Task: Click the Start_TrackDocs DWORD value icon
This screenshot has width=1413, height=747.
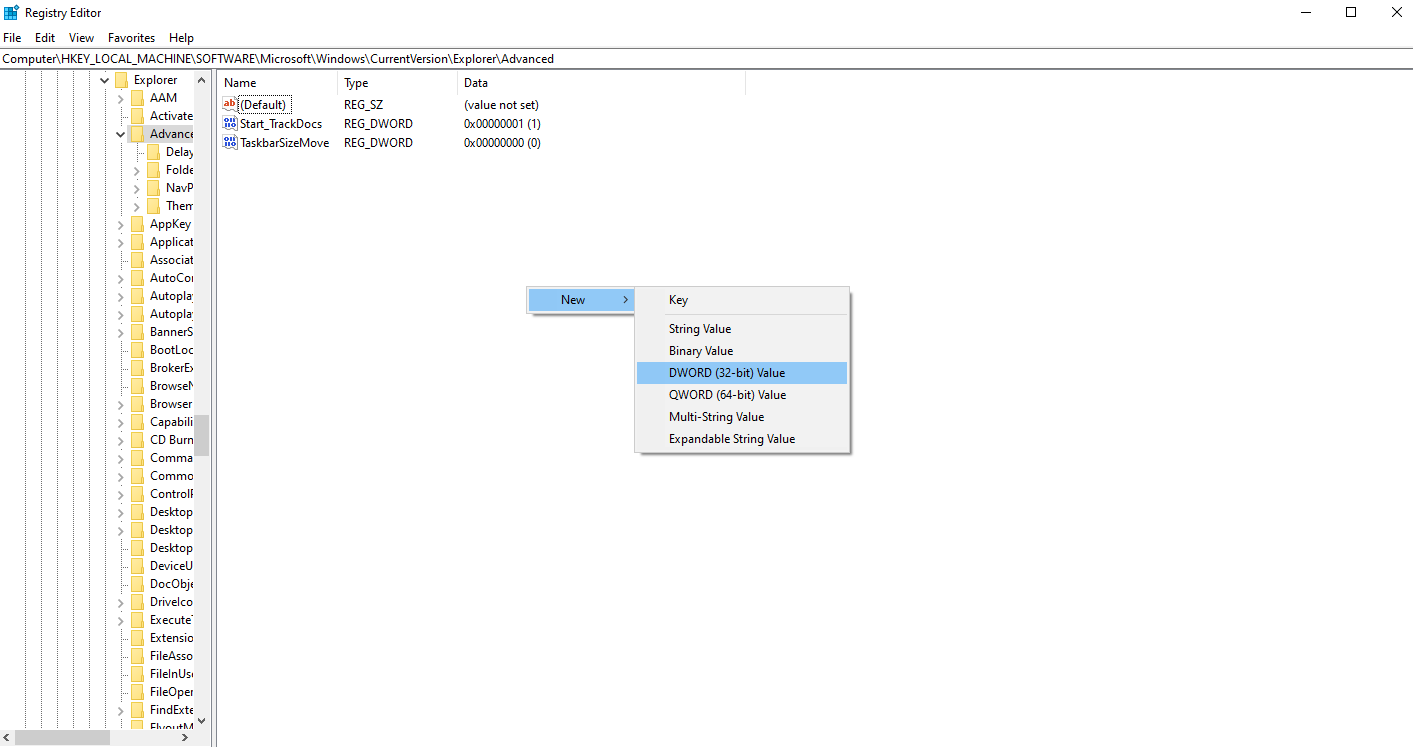Action: click(x=230, y=123)
